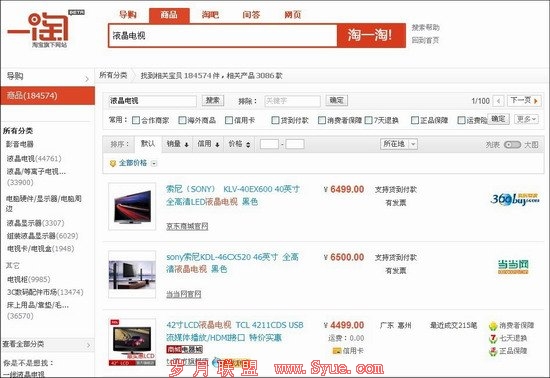
Task: Toggle list to large image view
Action: (512, 145)
